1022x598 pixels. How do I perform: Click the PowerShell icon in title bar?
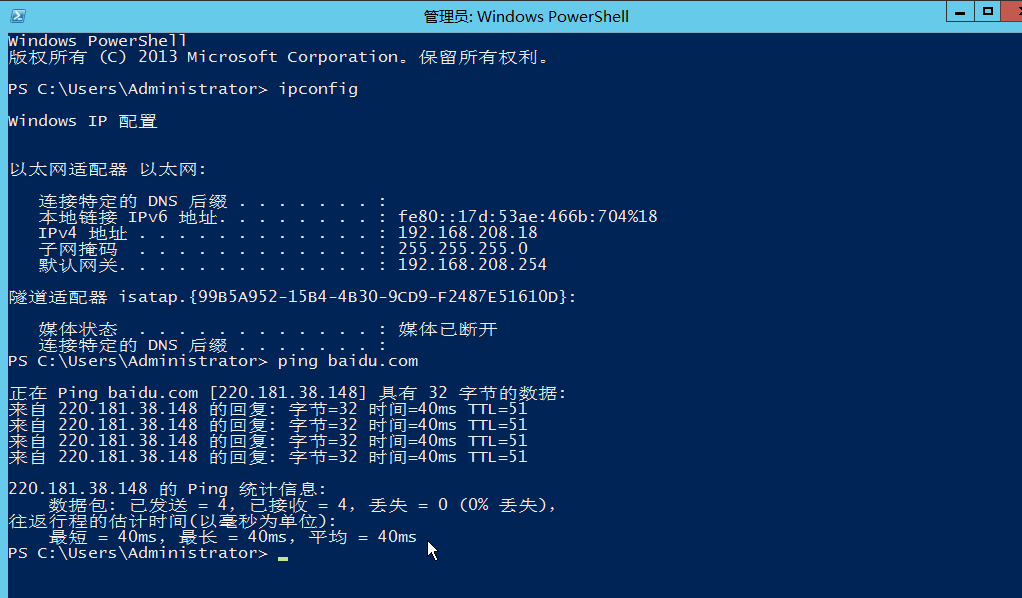click(x=17, y=16)
